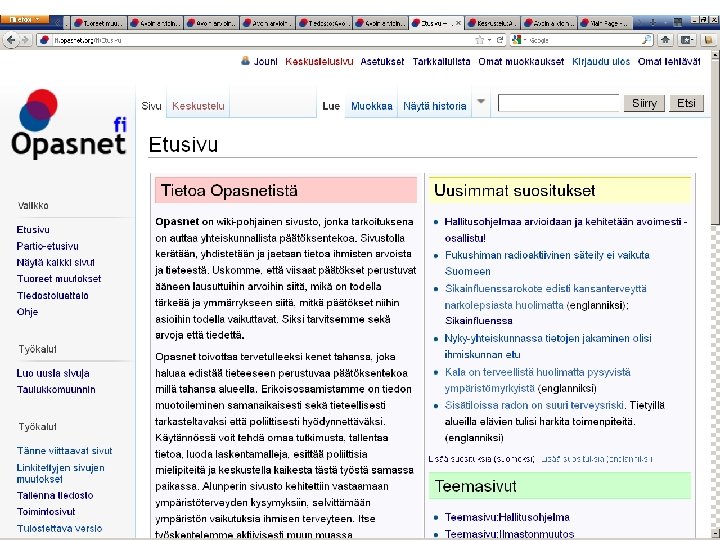Open the Keskustelusivu link

[319, 62]
